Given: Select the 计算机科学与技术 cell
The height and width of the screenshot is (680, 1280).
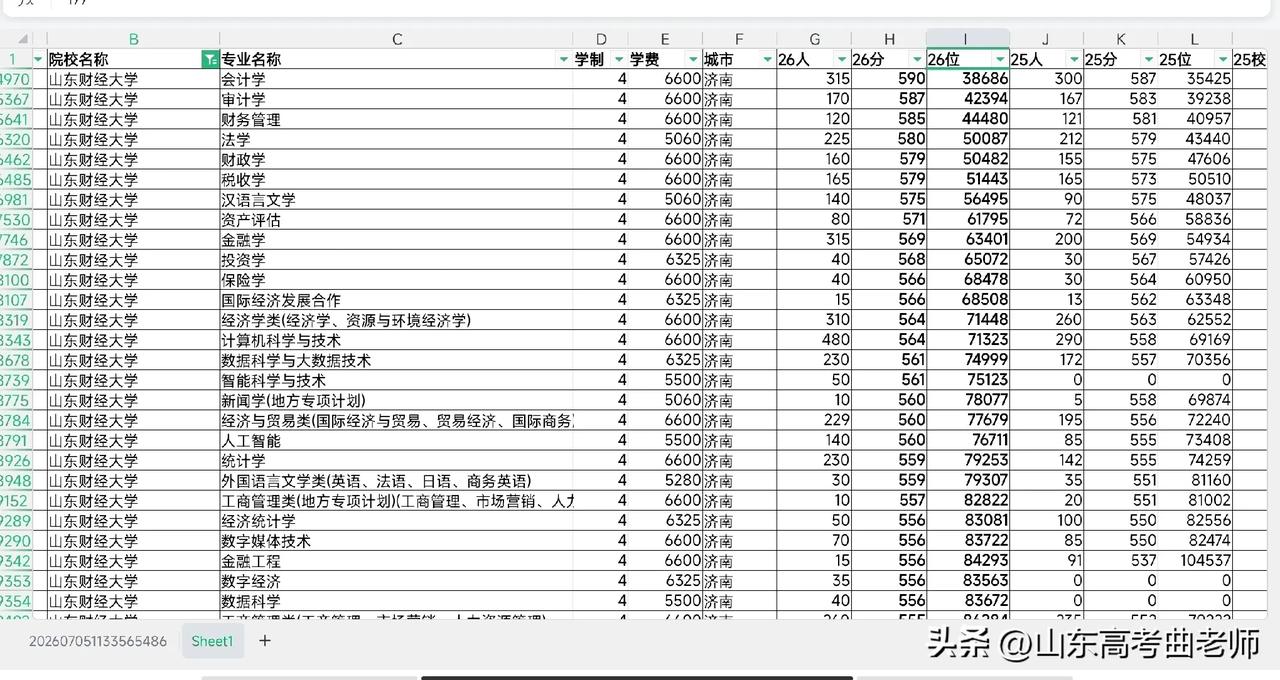Looking at the screenshot, I should point(396,340).
